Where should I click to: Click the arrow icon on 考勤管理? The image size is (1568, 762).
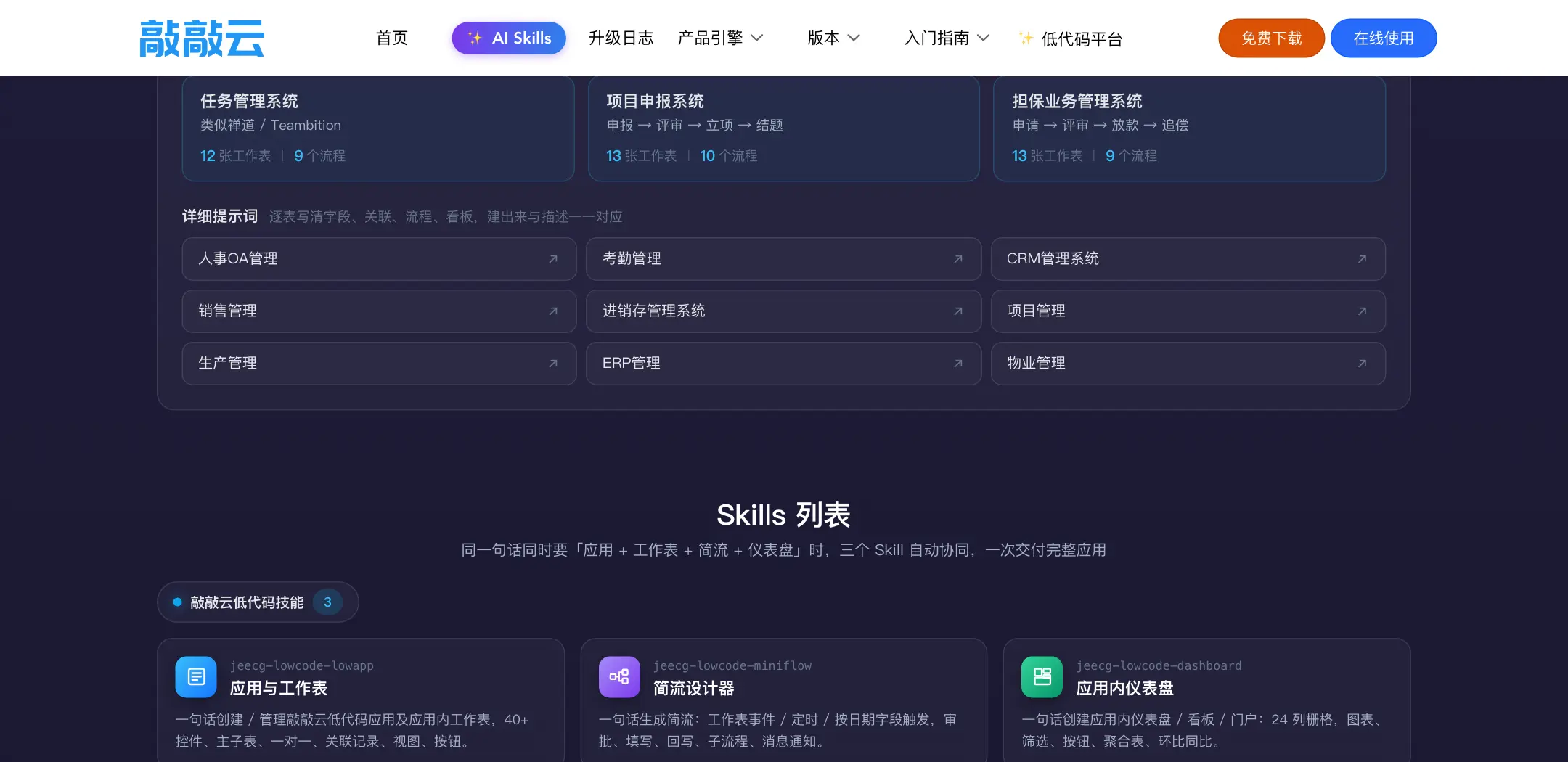click(958, 259)
